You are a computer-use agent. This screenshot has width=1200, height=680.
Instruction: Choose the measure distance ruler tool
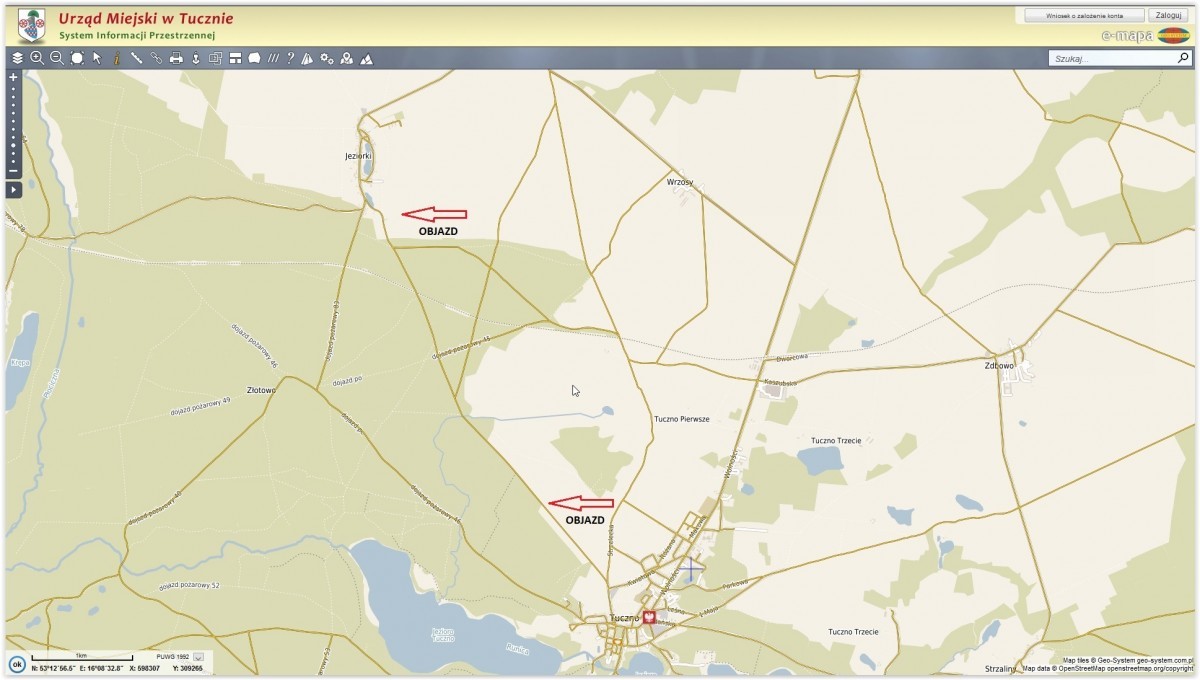click(x=136, y=59)
